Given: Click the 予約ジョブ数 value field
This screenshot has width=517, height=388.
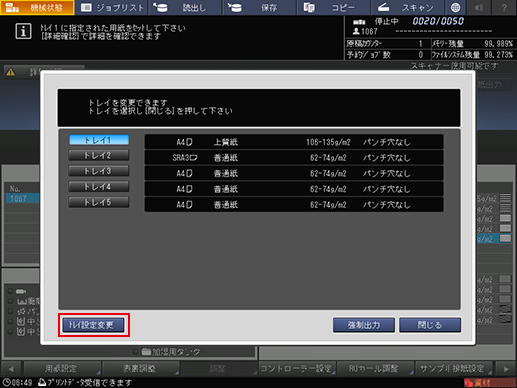Looking at the screenshot, I should tap(421, 55).
